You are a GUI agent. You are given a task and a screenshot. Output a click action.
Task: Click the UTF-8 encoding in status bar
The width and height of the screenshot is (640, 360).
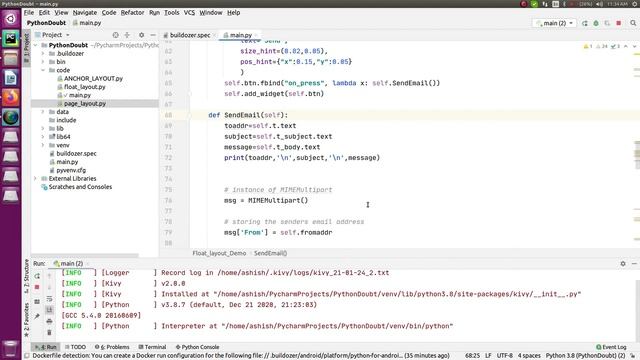[504, 356]
